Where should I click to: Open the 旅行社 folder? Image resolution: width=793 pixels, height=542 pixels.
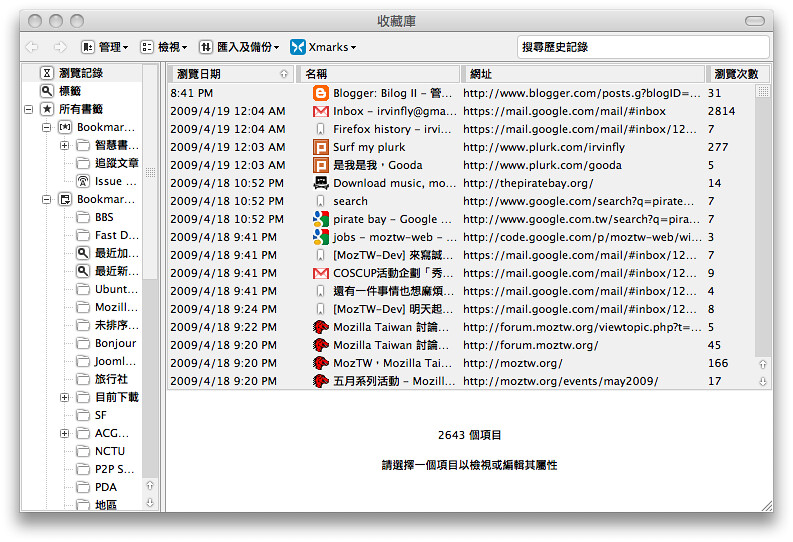(x=111, y=379)
